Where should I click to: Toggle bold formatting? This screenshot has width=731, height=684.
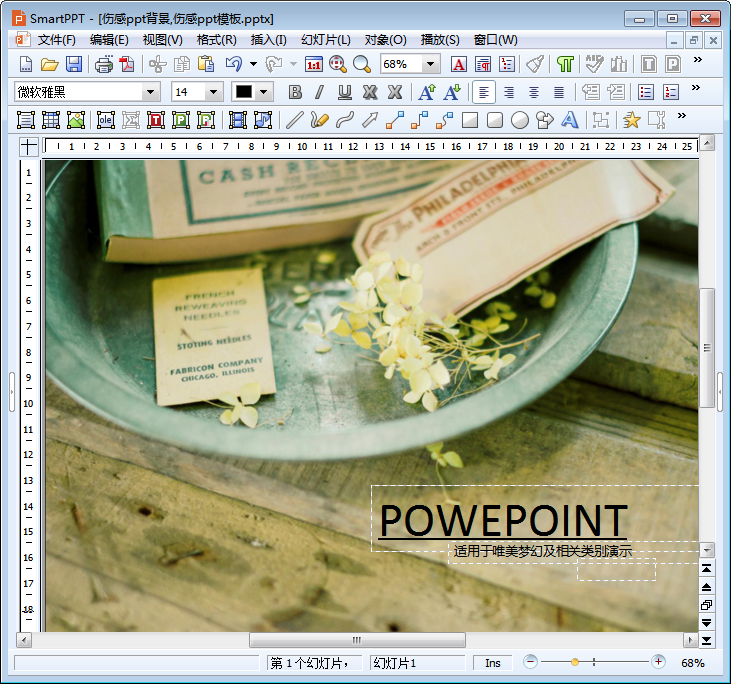295,92
